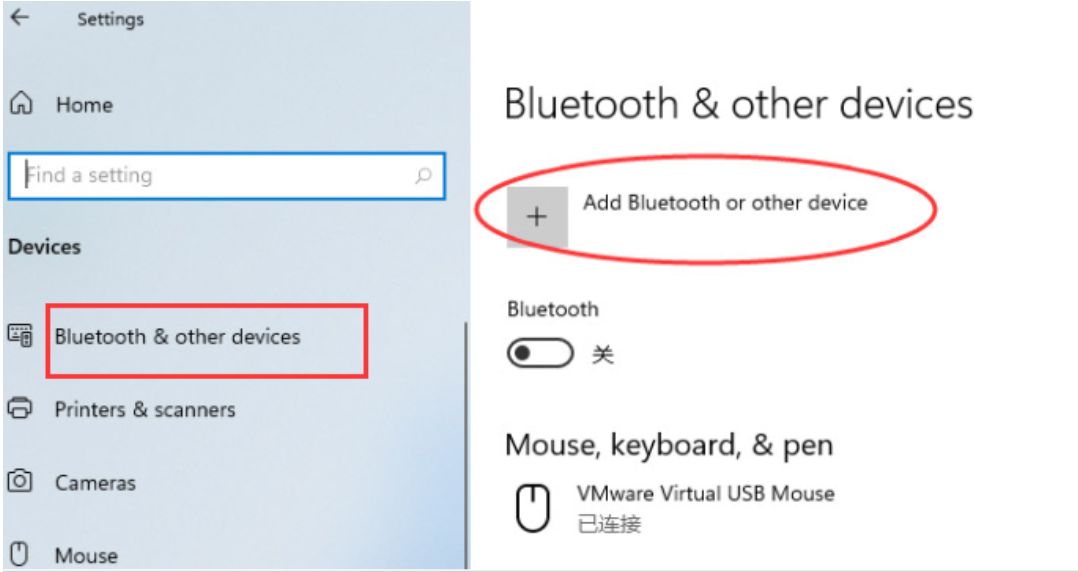Viewport: 1078px width, 572px height.
Task: Open the Mouse settings label
Action: (x=86, y=555)
